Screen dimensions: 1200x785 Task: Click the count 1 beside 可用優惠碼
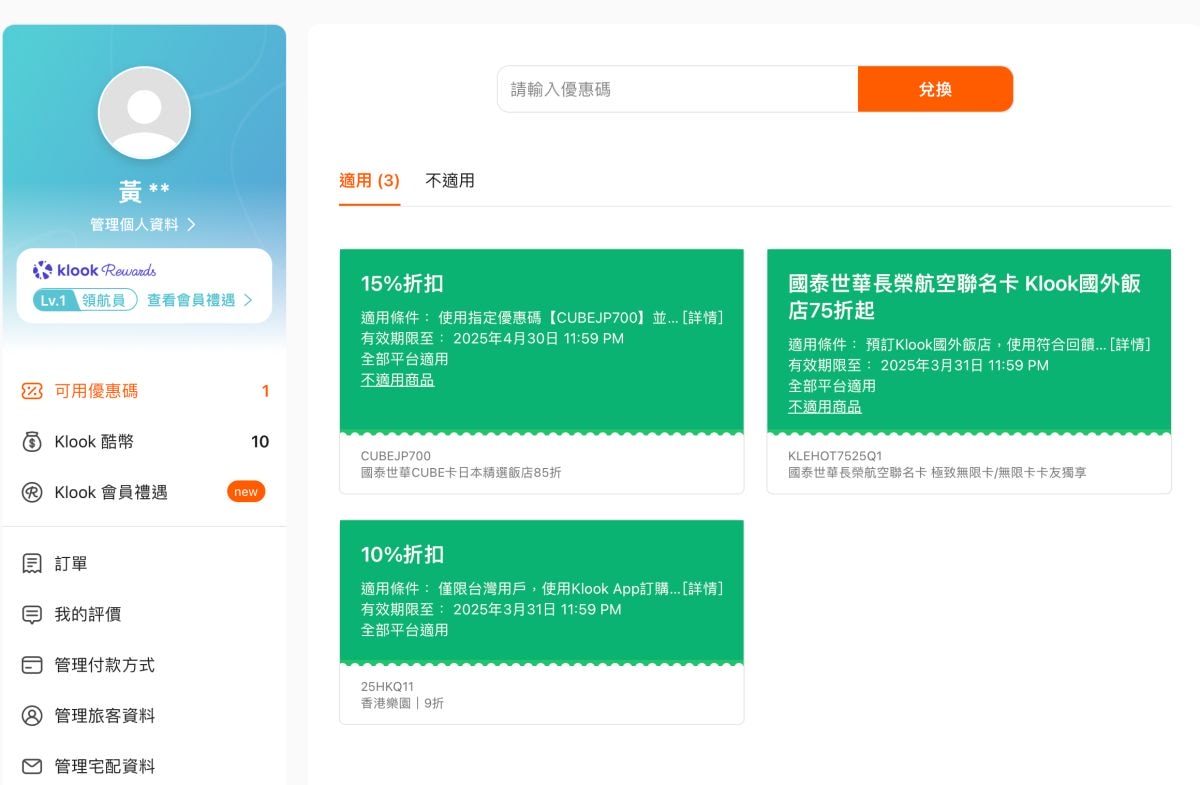[x=265, y=391]
